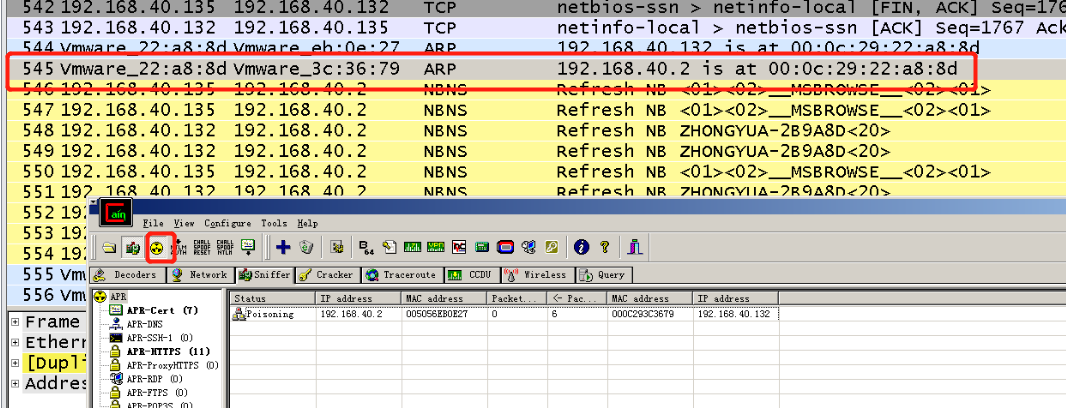The height and width of the screenshot is (408, 1066).
Task: Open the Base64 password decoder icon
Action: (366, 248)
